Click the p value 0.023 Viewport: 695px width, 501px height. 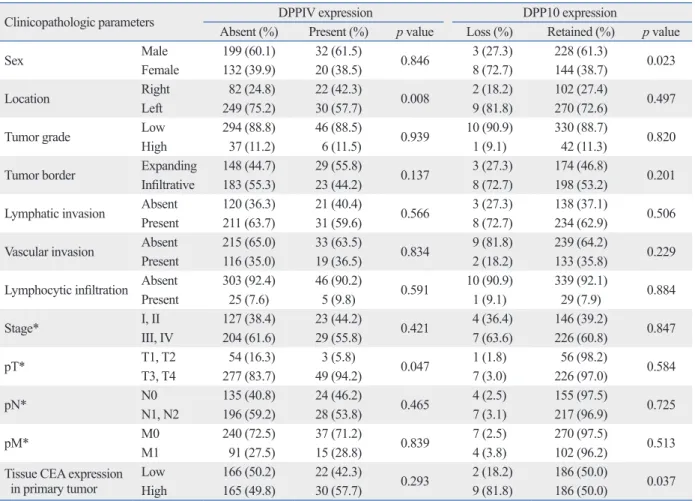[x=661, y=60]
